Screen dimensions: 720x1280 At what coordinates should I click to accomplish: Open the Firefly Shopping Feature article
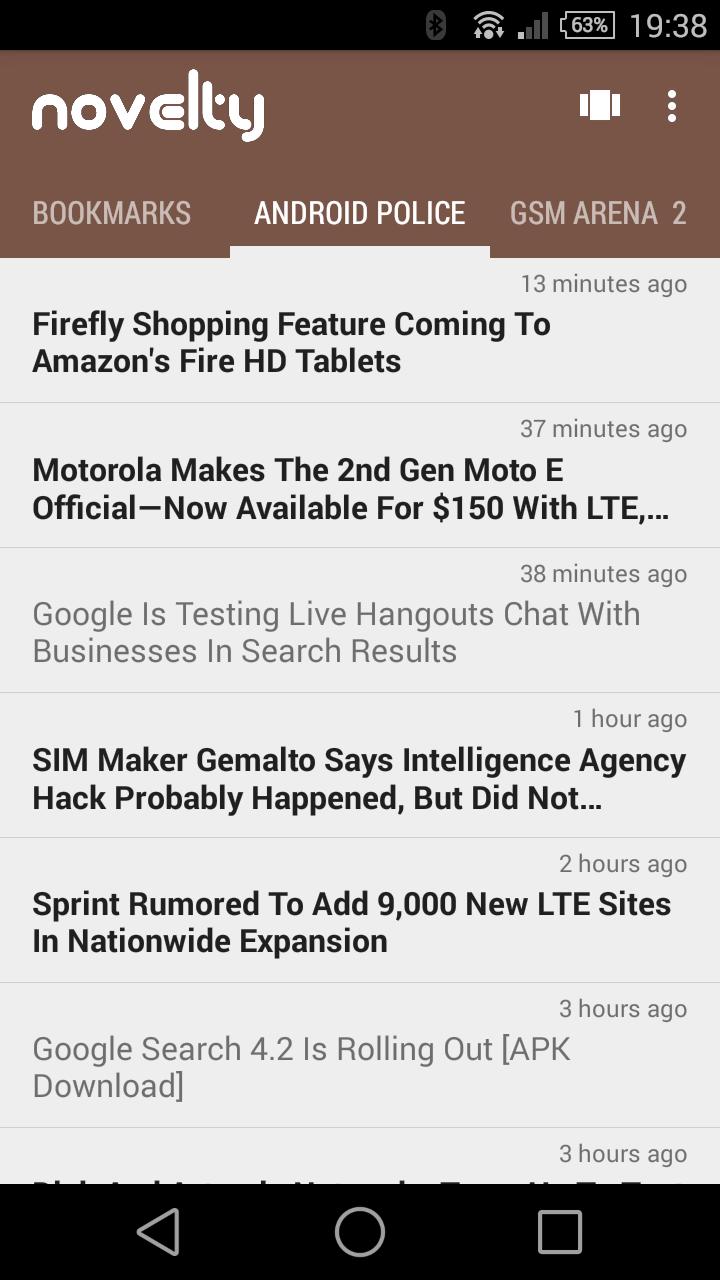(360, 342)
